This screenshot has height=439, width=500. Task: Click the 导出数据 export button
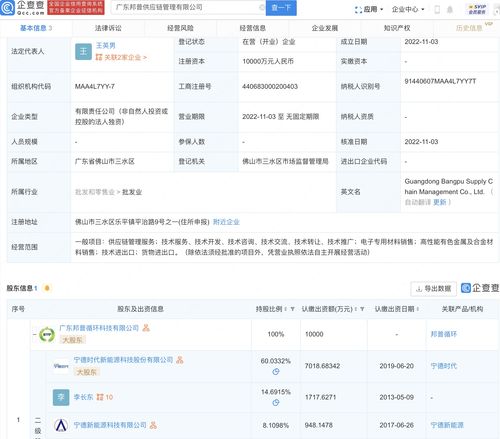[x=433, y=289]
